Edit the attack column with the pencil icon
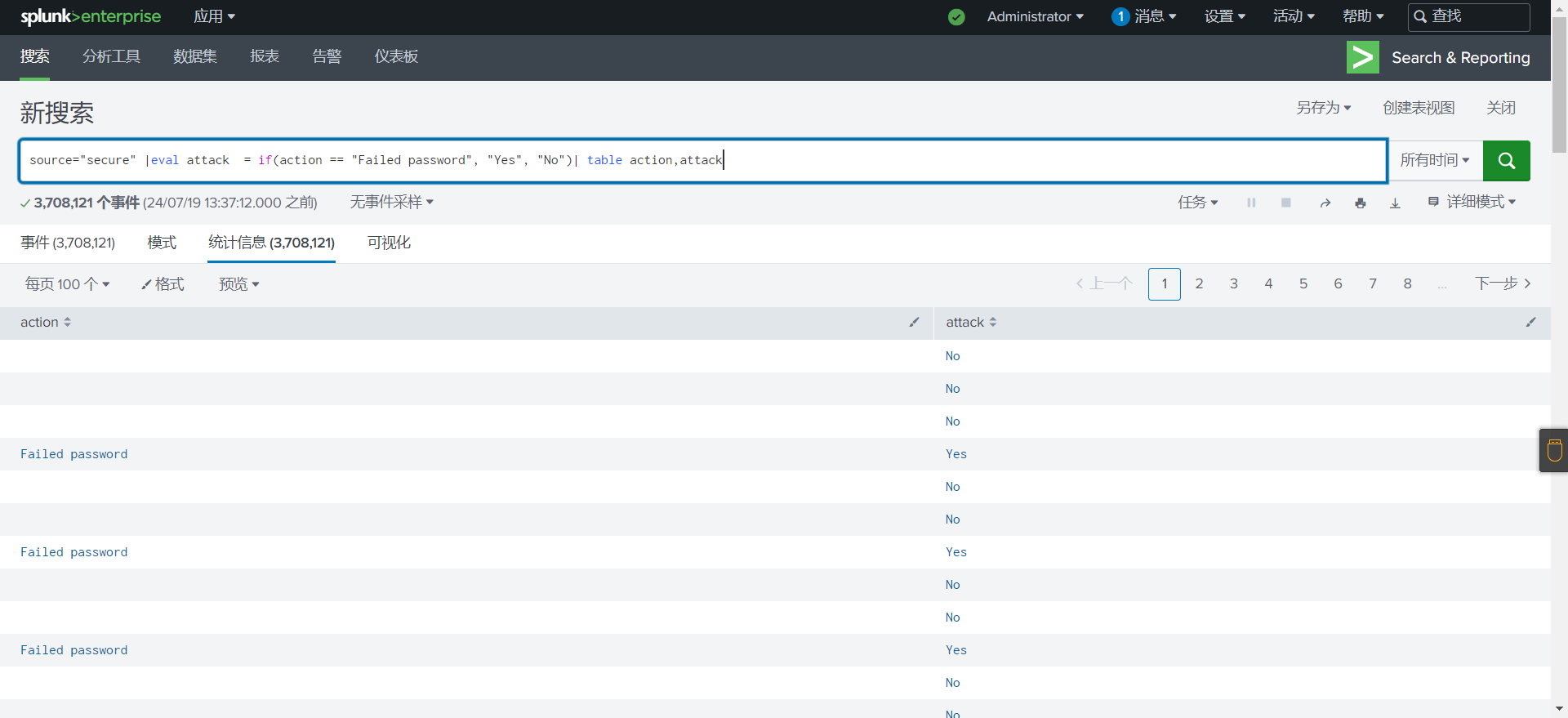Screen dimensions: 1568x718 coord(1530,323)
